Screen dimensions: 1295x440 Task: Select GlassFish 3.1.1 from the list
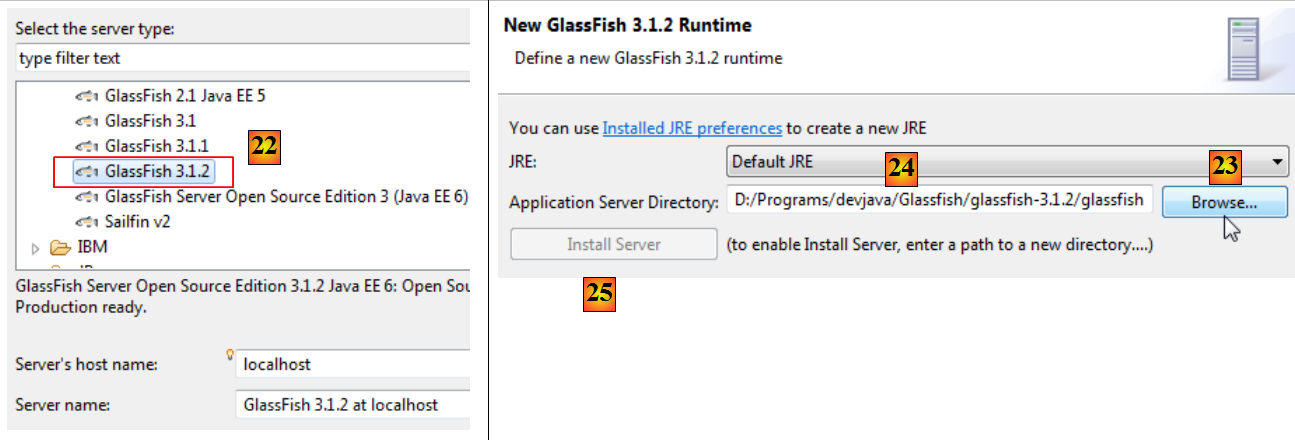(x=143, y=146)
